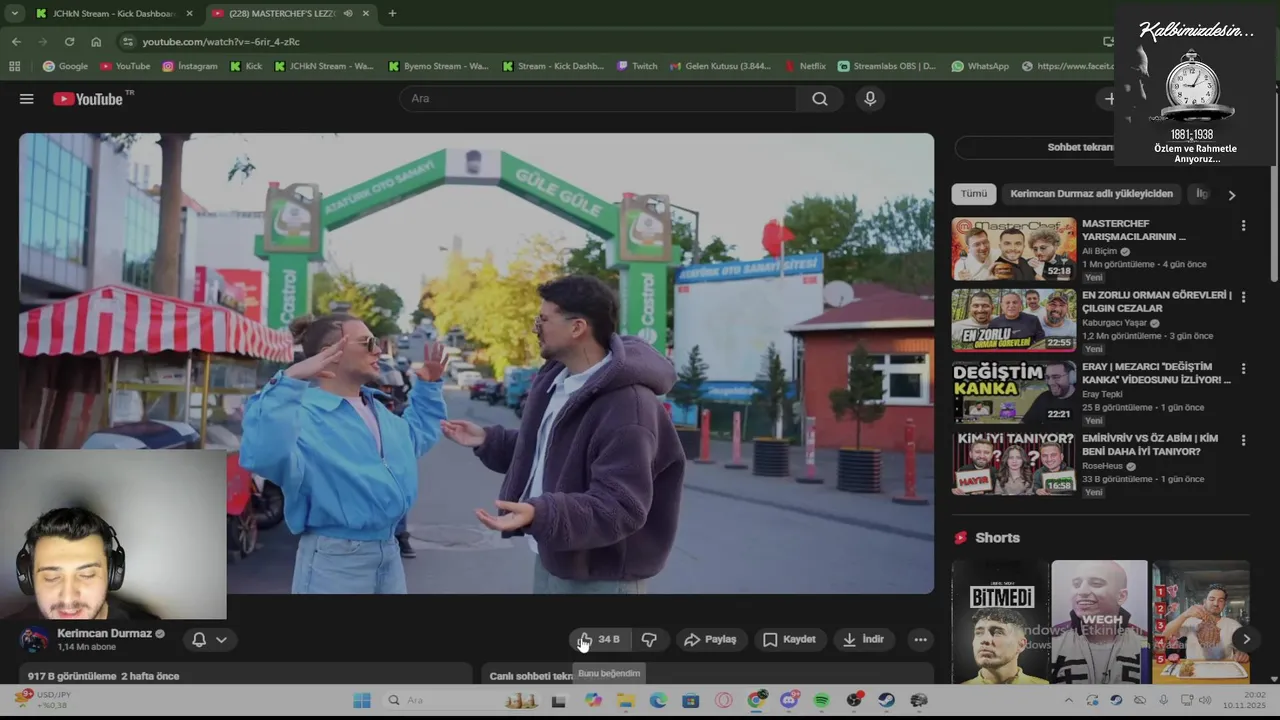Open the Twitch bookmark
Image resolution: width=1280 pixels, height=720 pixels.
click(x=637, y=66)
